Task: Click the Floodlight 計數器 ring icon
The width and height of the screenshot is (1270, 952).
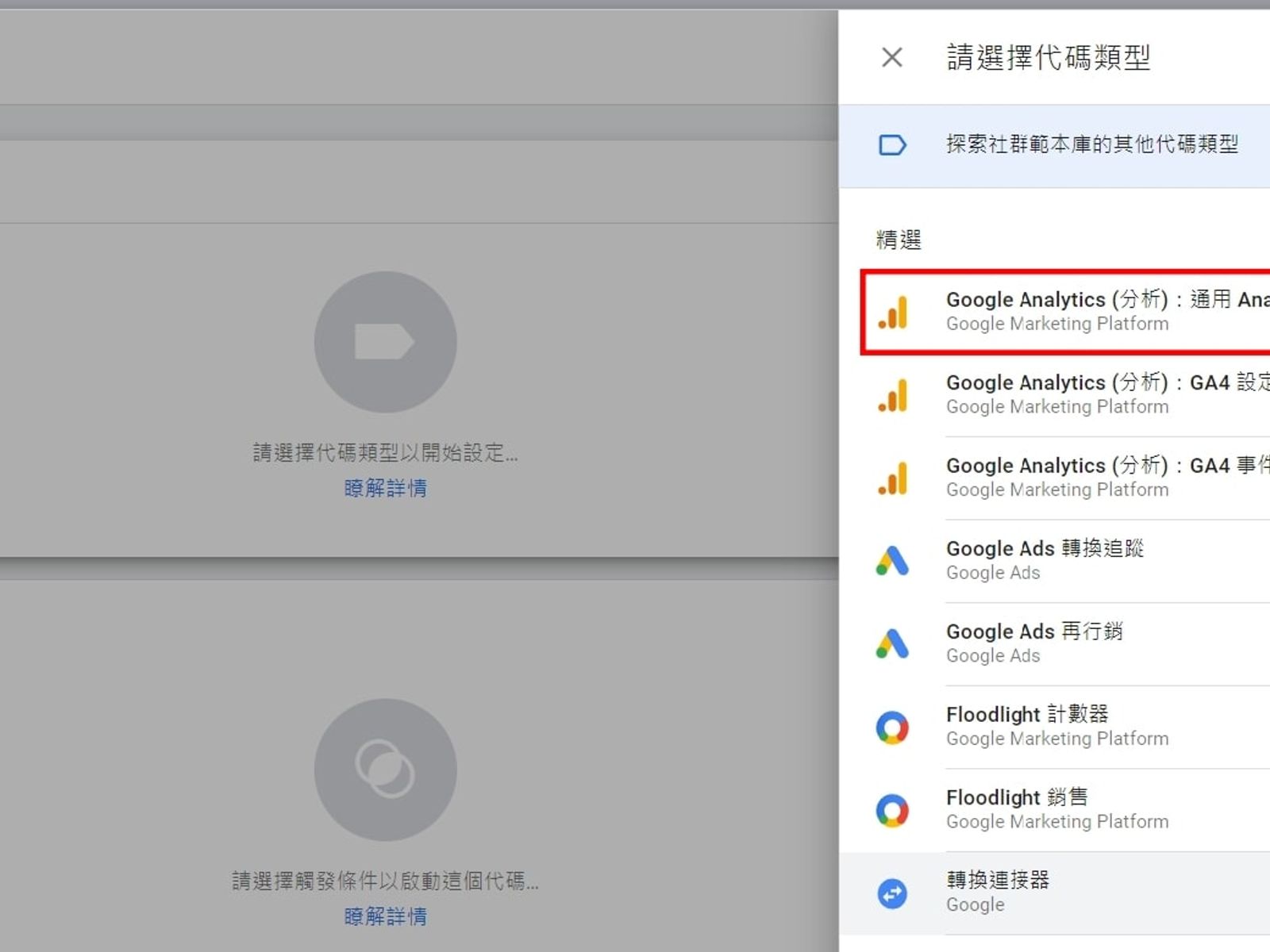Action: [892, 727]
